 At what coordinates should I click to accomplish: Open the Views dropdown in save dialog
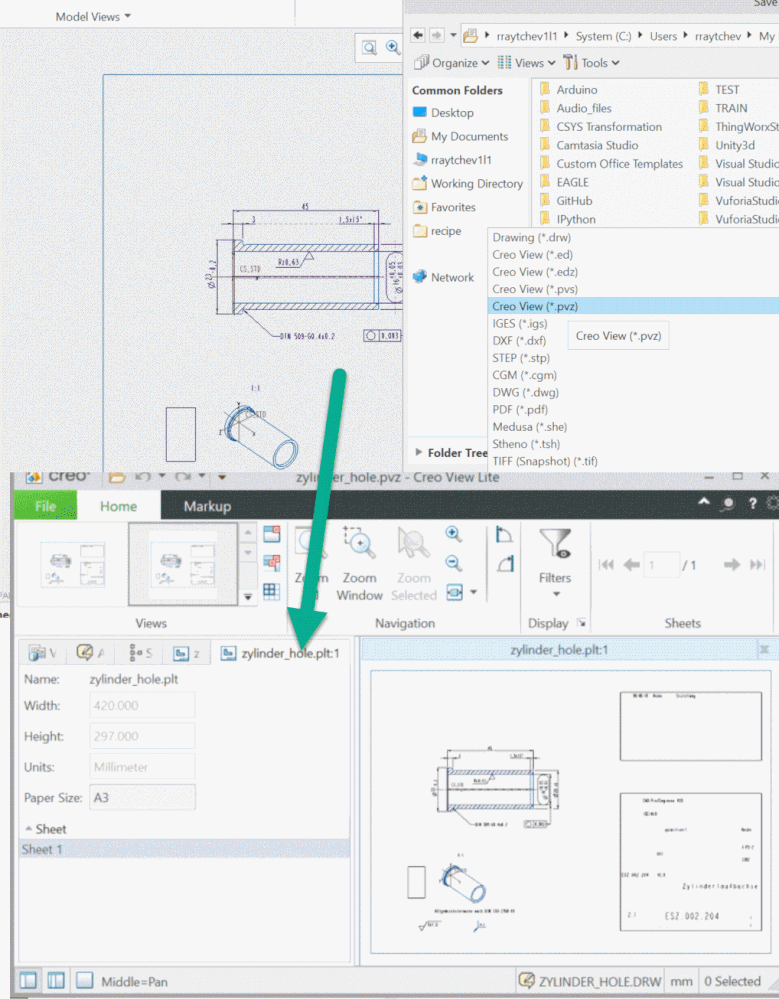(527, 62)
